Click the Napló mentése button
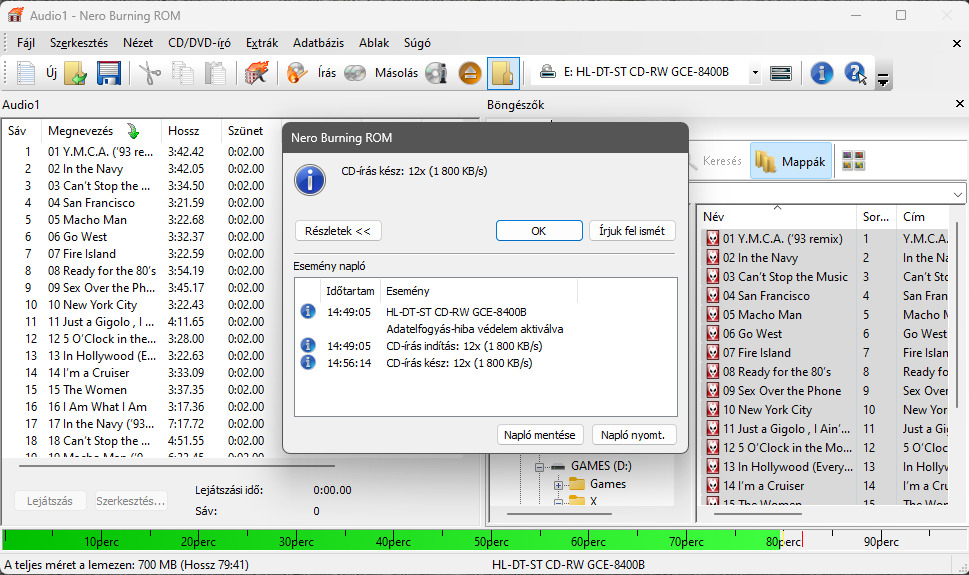Screen dimensions: 969x575 (540, 435)
